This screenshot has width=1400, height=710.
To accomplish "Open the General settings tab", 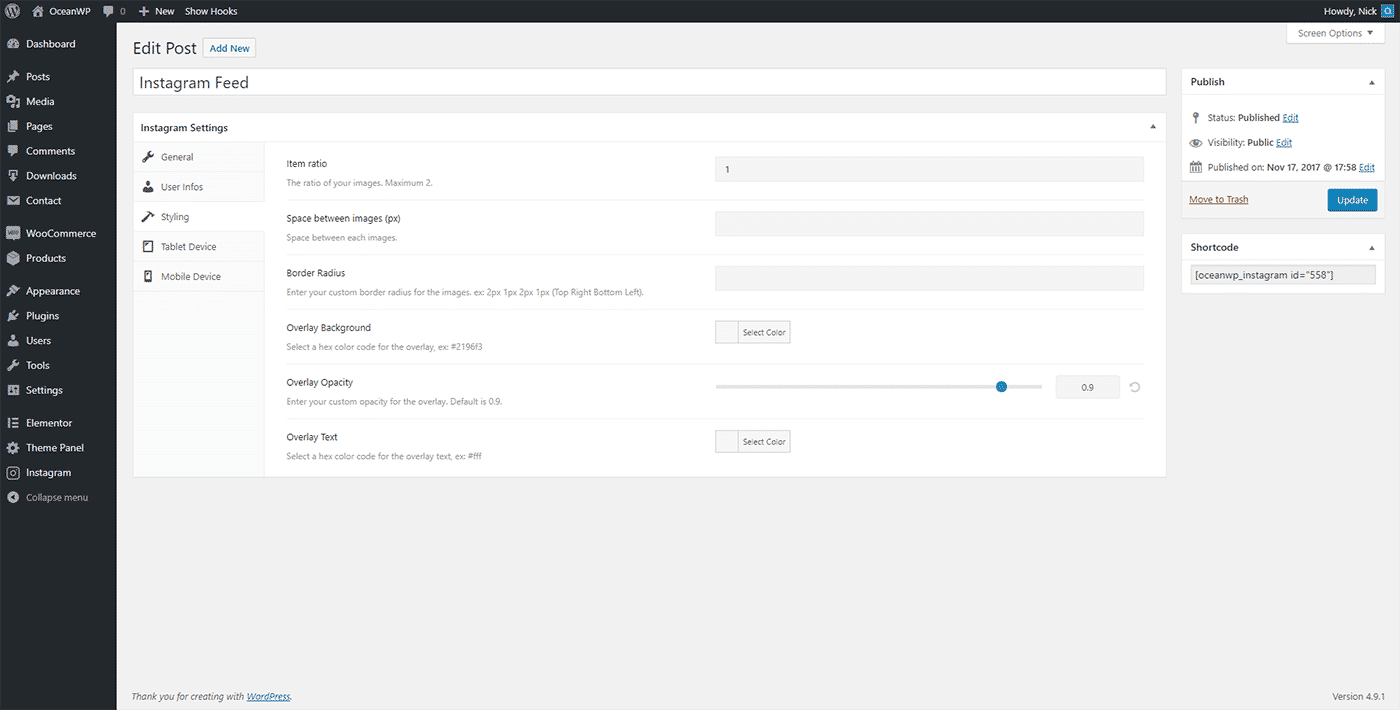I will point(199,157).
